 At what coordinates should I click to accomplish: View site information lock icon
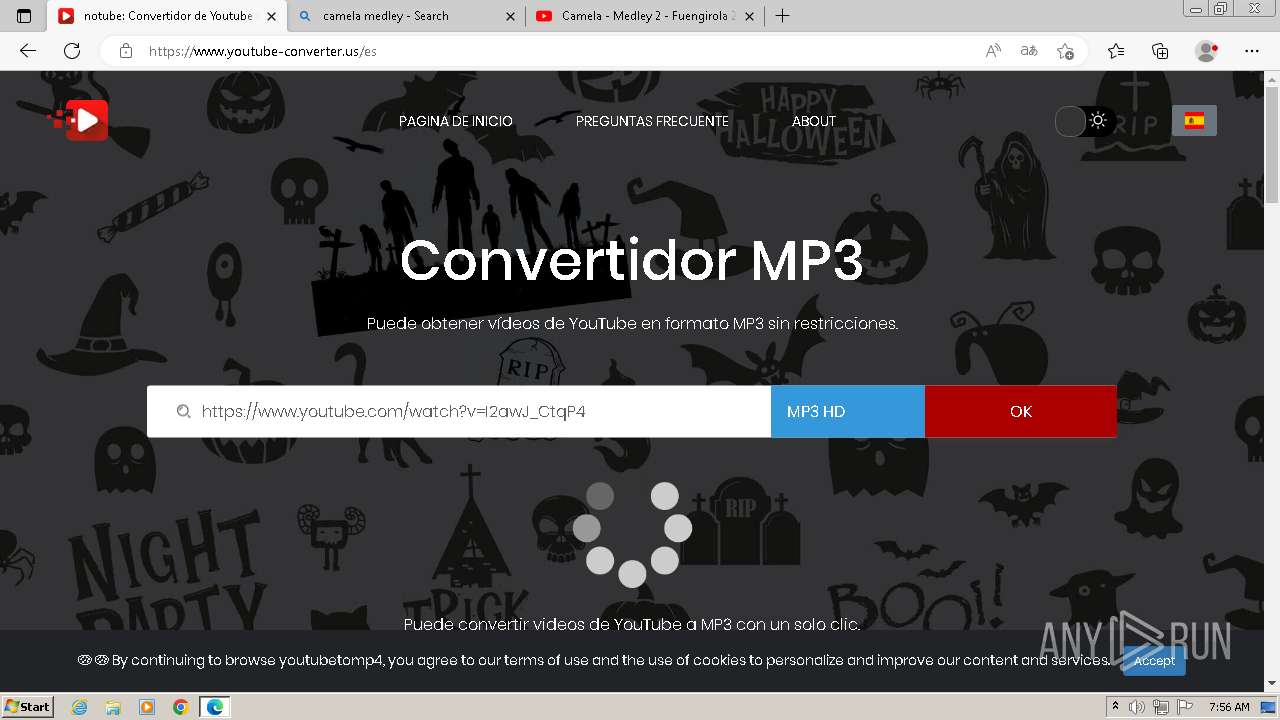click(126, 51)
